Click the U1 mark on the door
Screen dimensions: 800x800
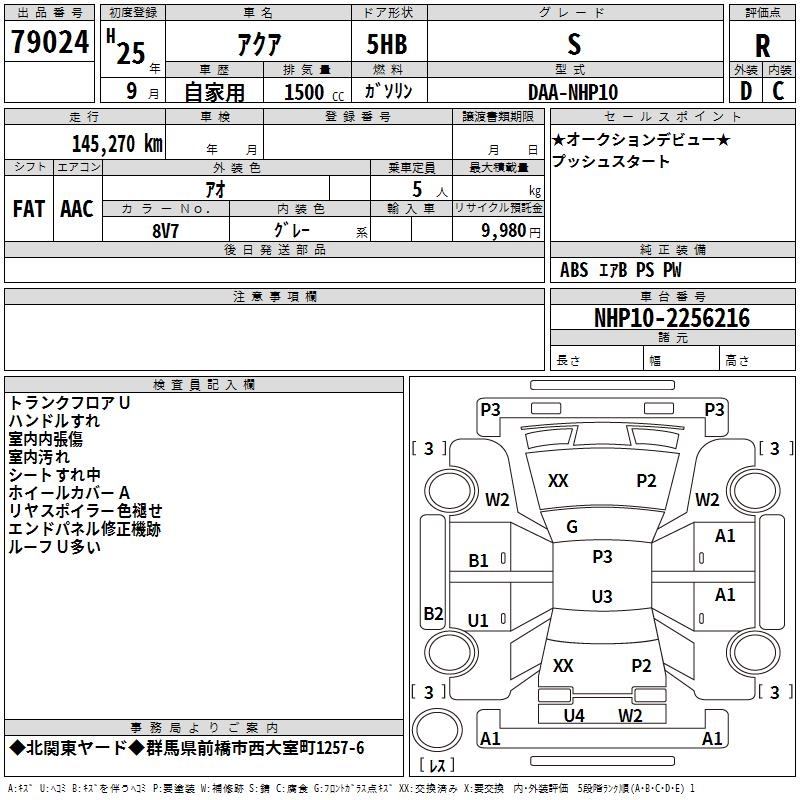point(478,620)
